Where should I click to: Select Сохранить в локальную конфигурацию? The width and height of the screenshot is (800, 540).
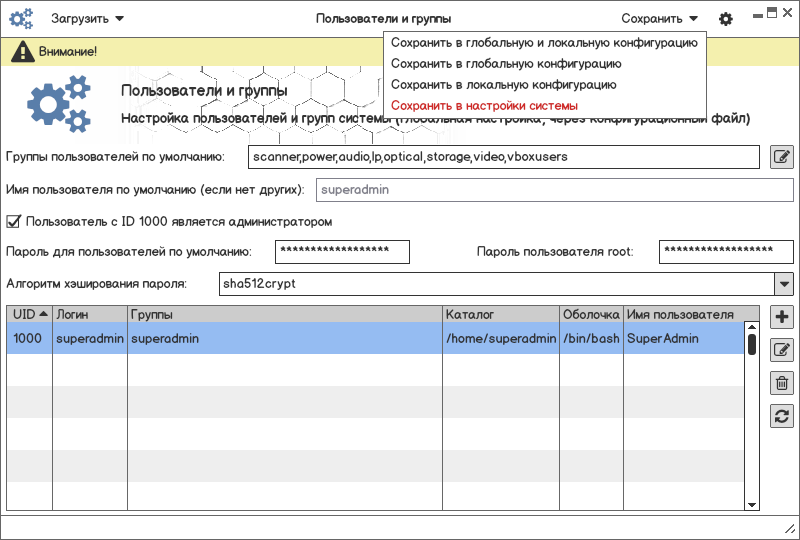pyautogui.click(x=503, y=85)
